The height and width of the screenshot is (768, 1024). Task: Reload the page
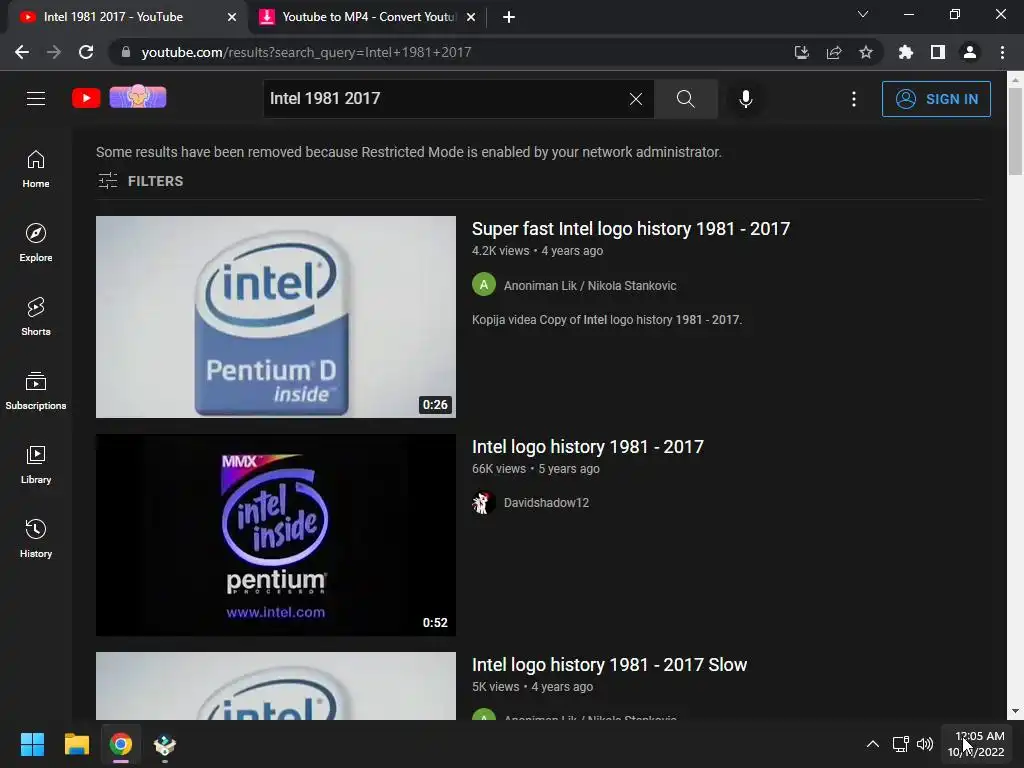86,52
